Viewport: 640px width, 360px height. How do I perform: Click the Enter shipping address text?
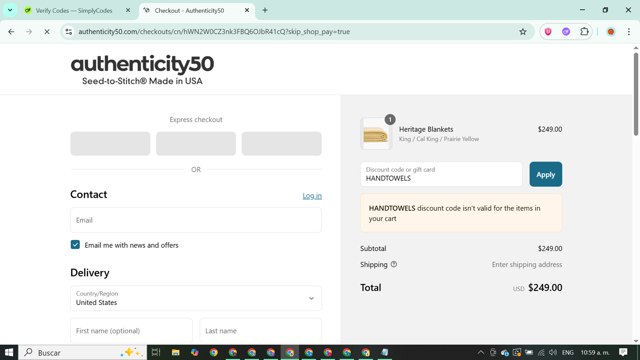pos(527,264)
